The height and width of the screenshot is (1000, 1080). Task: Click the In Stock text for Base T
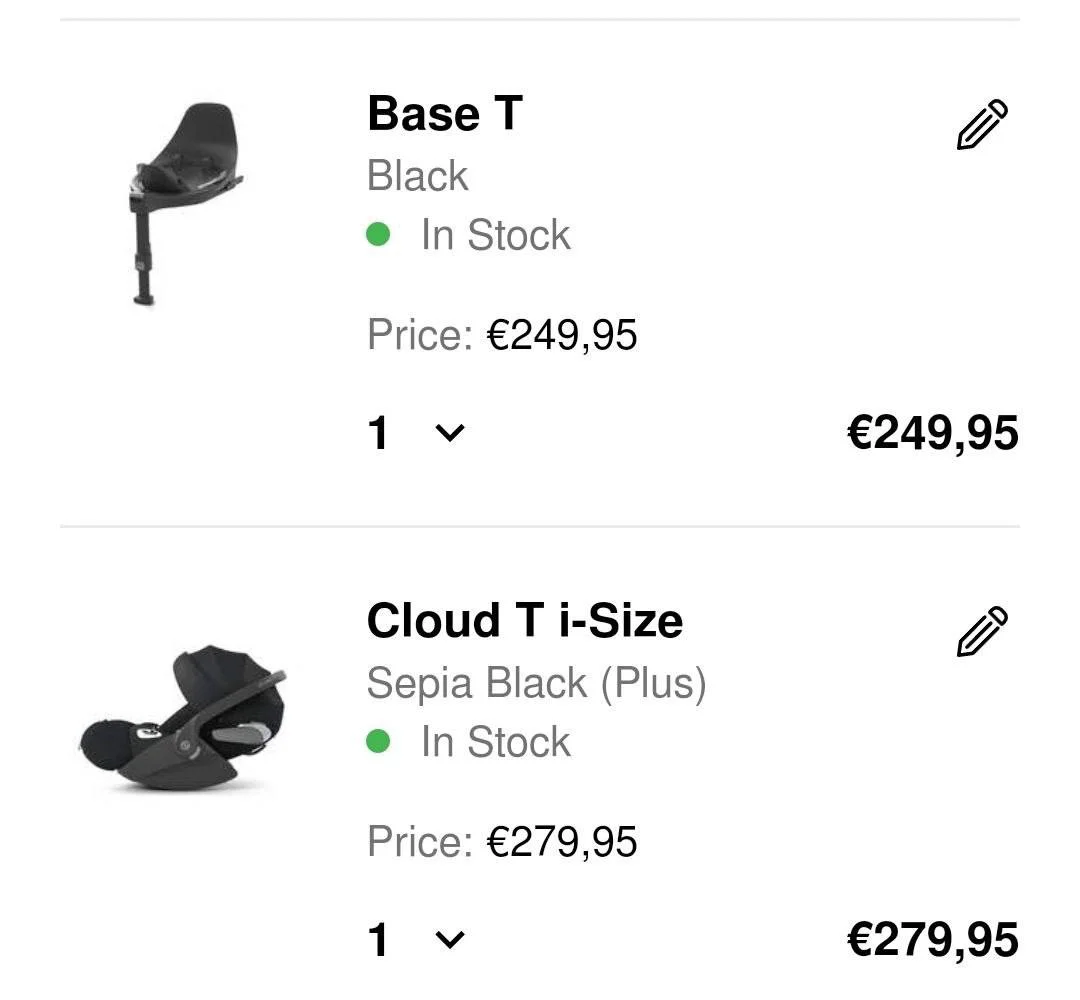(495, 235)
